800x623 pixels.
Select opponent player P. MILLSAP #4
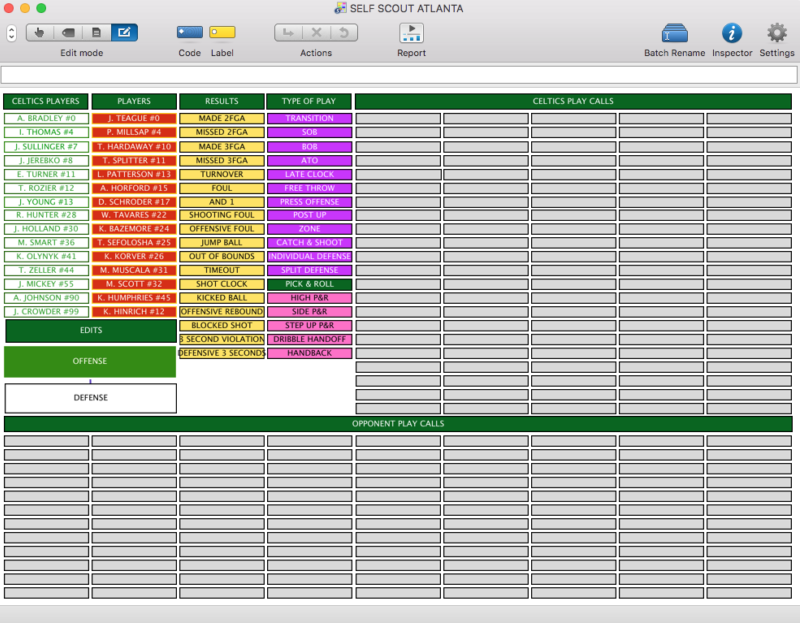pyautogui.click(x=134, y=132)
